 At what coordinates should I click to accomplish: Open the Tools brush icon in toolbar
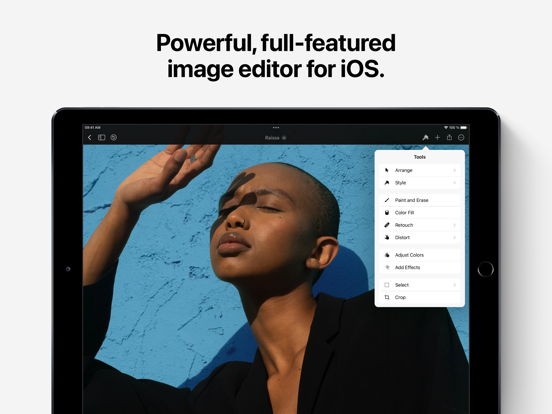click(425, 138)
